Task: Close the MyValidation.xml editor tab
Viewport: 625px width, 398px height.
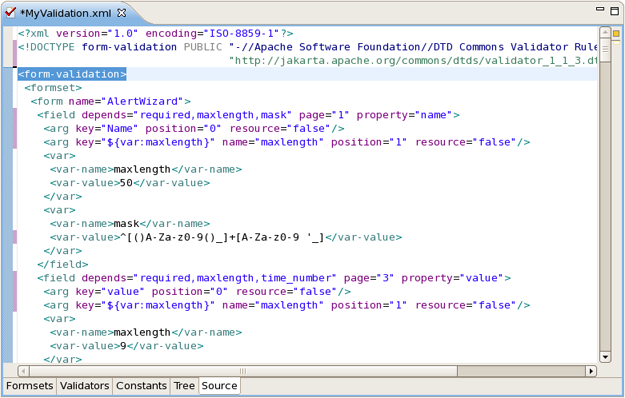Action: (122, 13)
